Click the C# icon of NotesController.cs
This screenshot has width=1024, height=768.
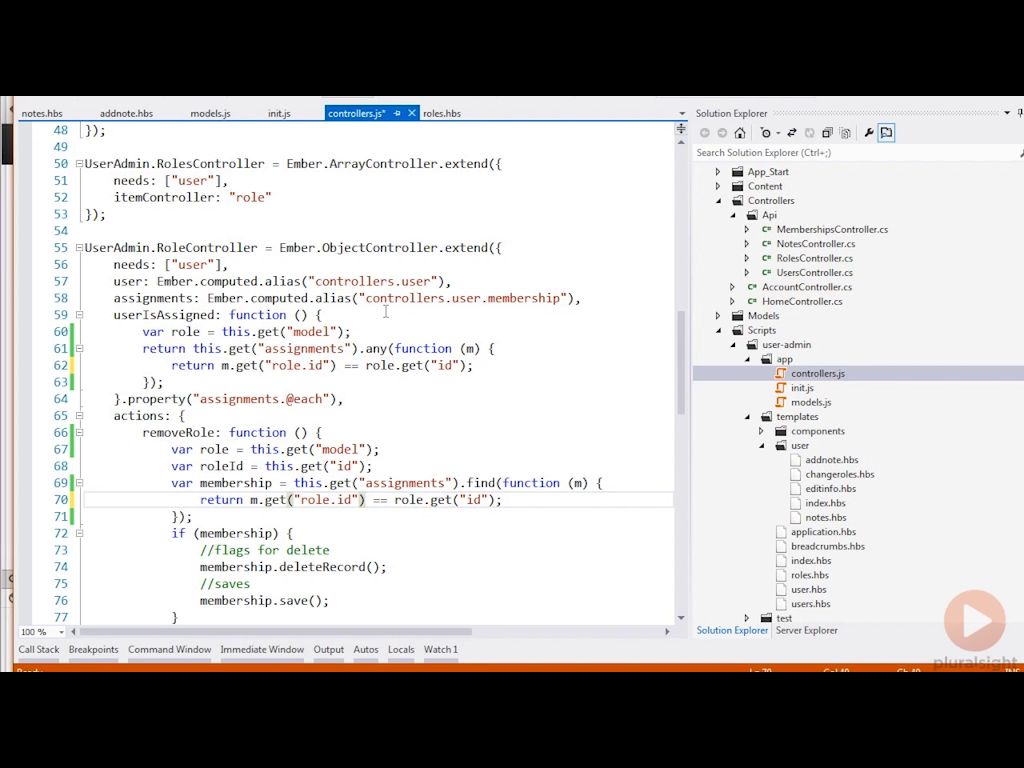coord(767,244)
